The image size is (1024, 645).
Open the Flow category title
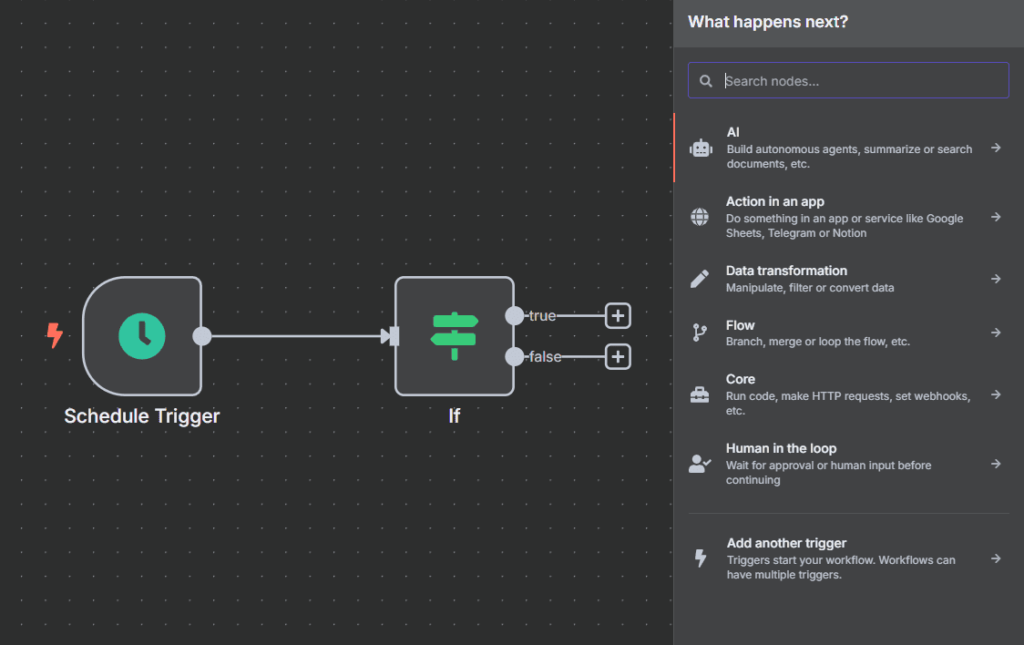740,325
